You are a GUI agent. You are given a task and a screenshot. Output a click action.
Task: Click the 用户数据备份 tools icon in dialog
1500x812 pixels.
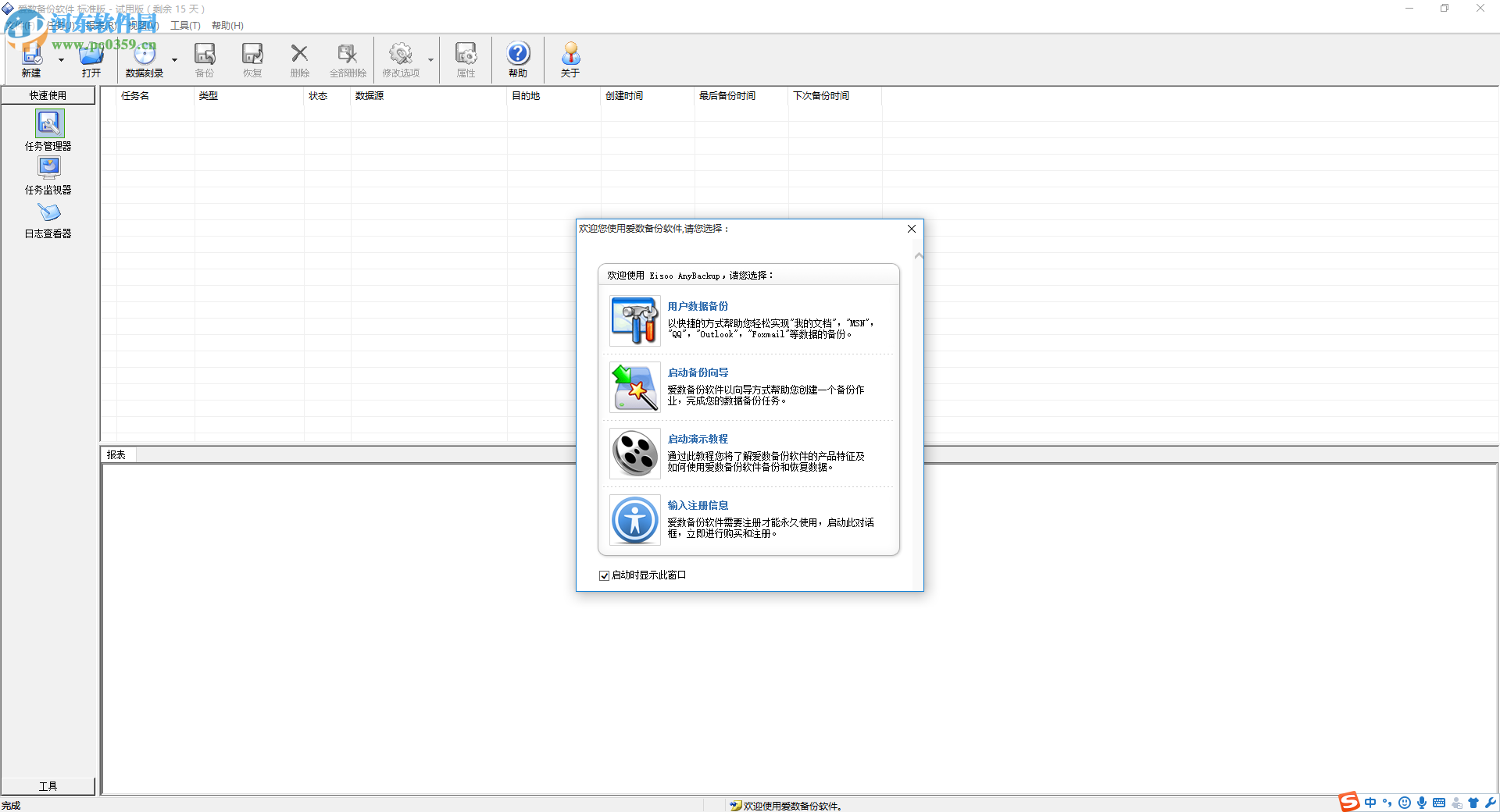point(635,321)
